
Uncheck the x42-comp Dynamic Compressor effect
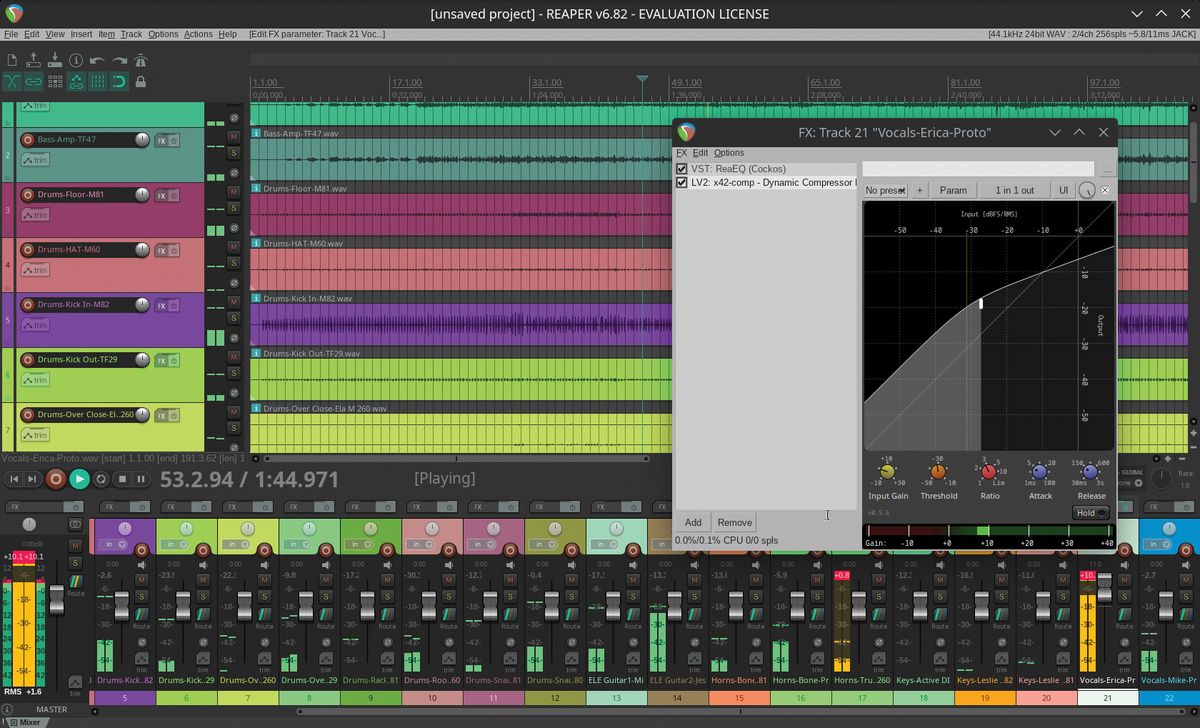(x=683, y=183)
